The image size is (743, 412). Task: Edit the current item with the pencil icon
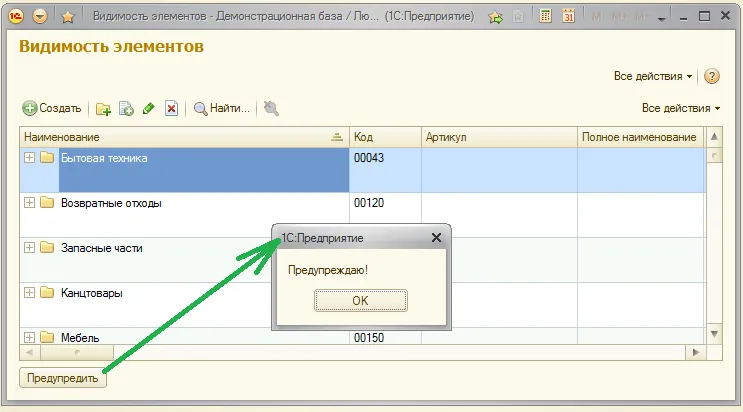(148, 108)
